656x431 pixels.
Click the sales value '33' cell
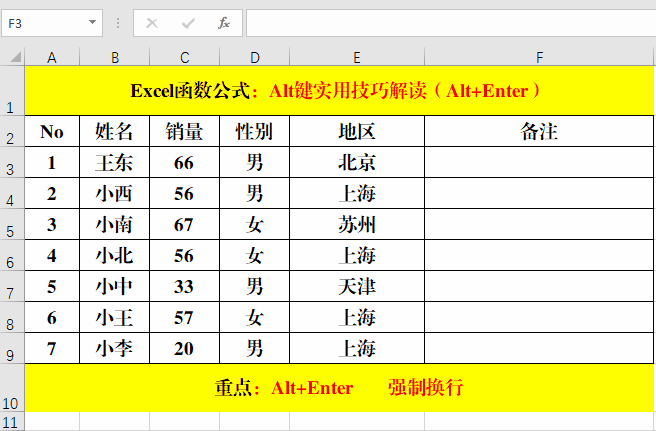coord(184,286)
